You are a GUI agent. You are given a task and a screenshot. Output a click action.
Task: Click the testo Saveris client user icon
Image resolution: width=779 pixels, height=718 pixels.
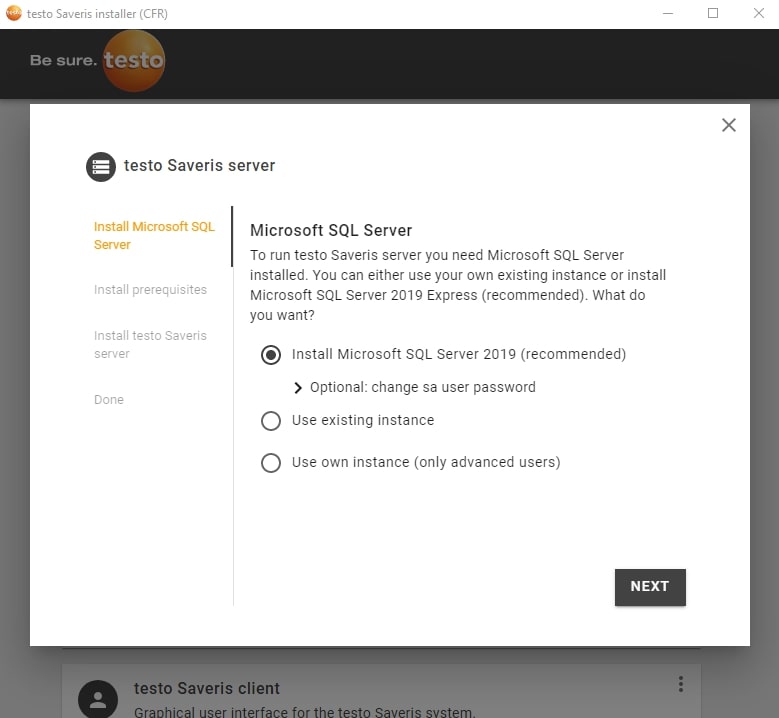coord(98,699)
